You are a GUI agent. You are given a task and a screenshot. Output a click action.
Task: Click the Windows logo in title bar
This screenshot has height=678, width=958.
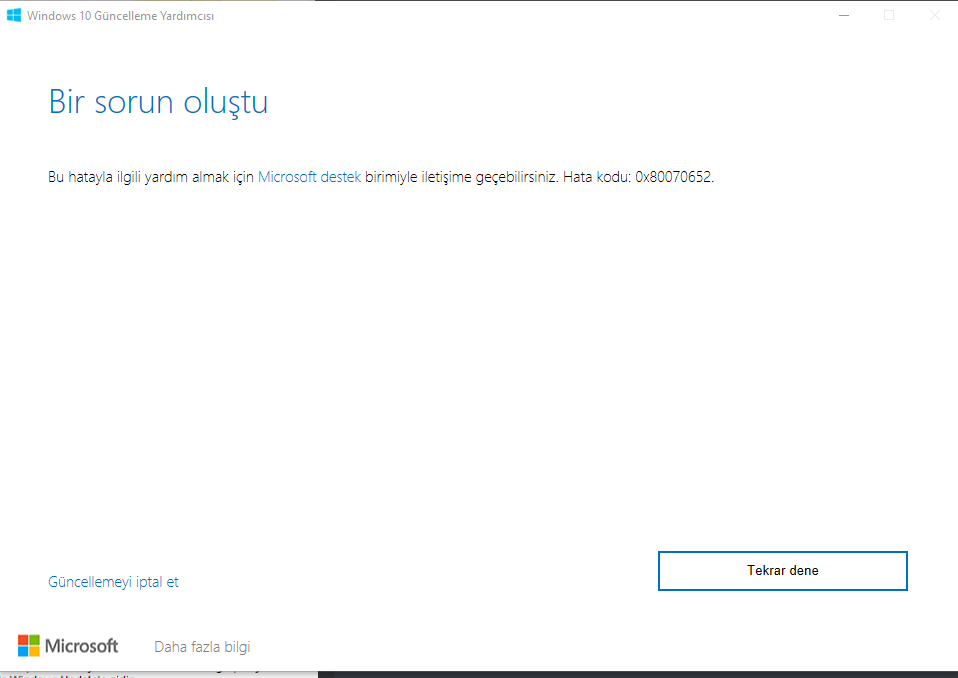click(x=13, y=15)
